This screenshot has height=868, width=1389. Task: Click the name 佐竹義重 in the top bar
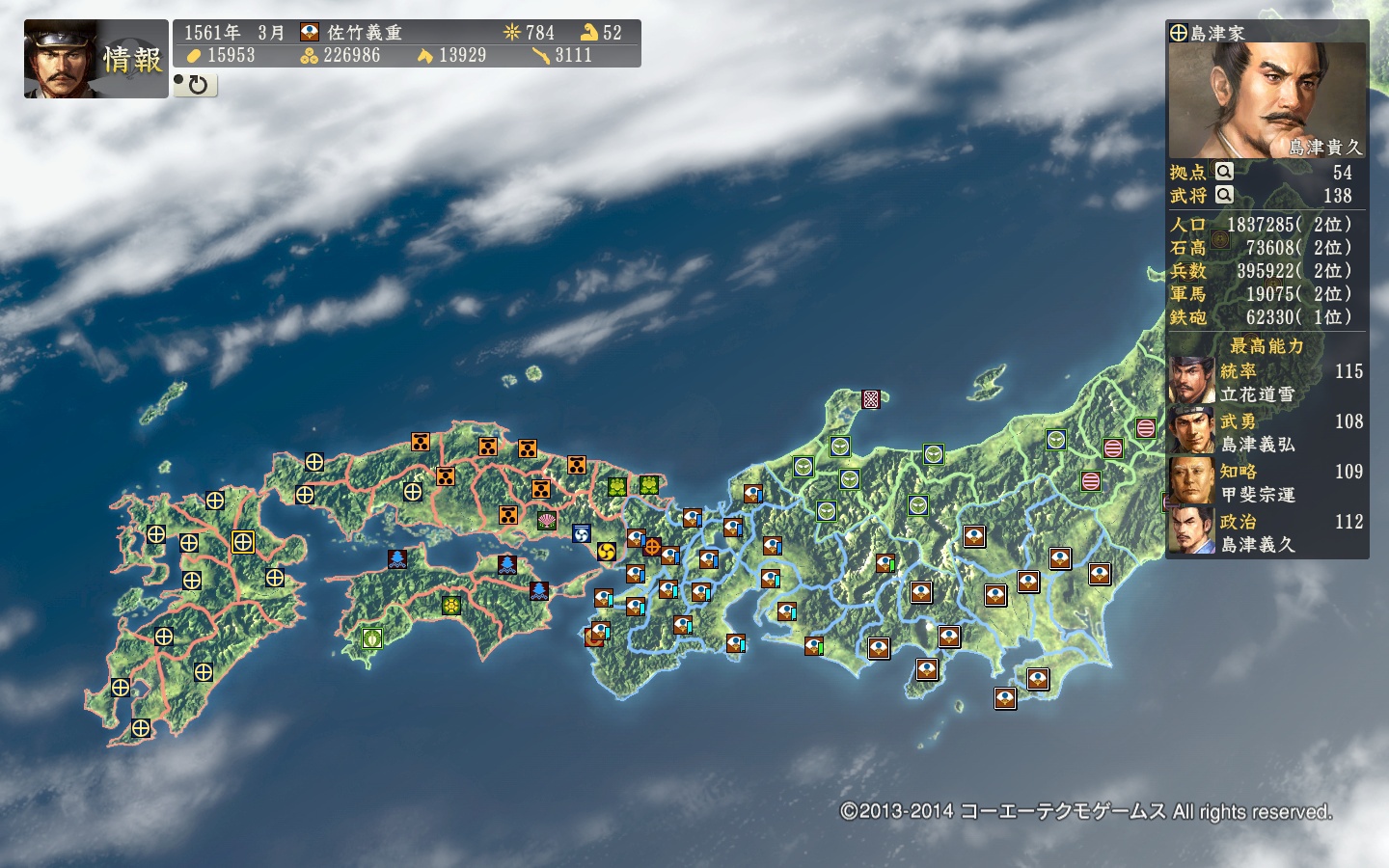pos(365,33)
